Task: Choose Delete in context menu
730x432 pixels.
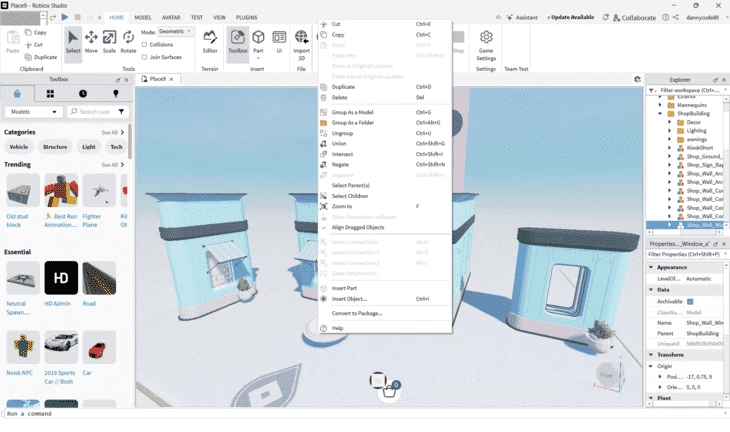Action: tap(385, 97)
